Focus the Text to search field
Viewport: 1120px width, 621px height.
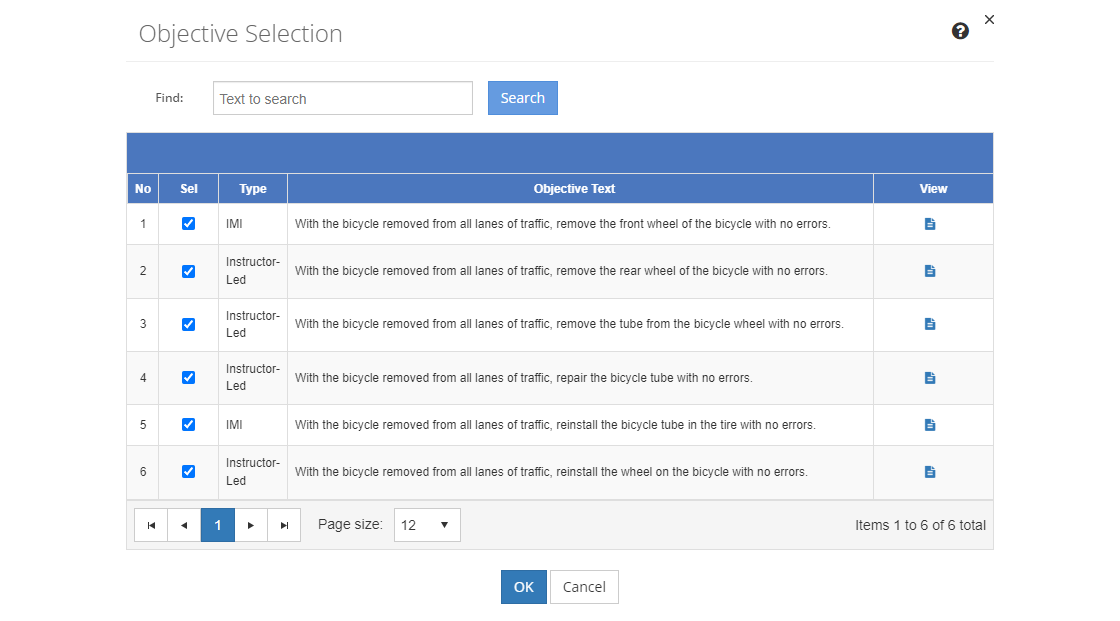click(x=343, y=98)
